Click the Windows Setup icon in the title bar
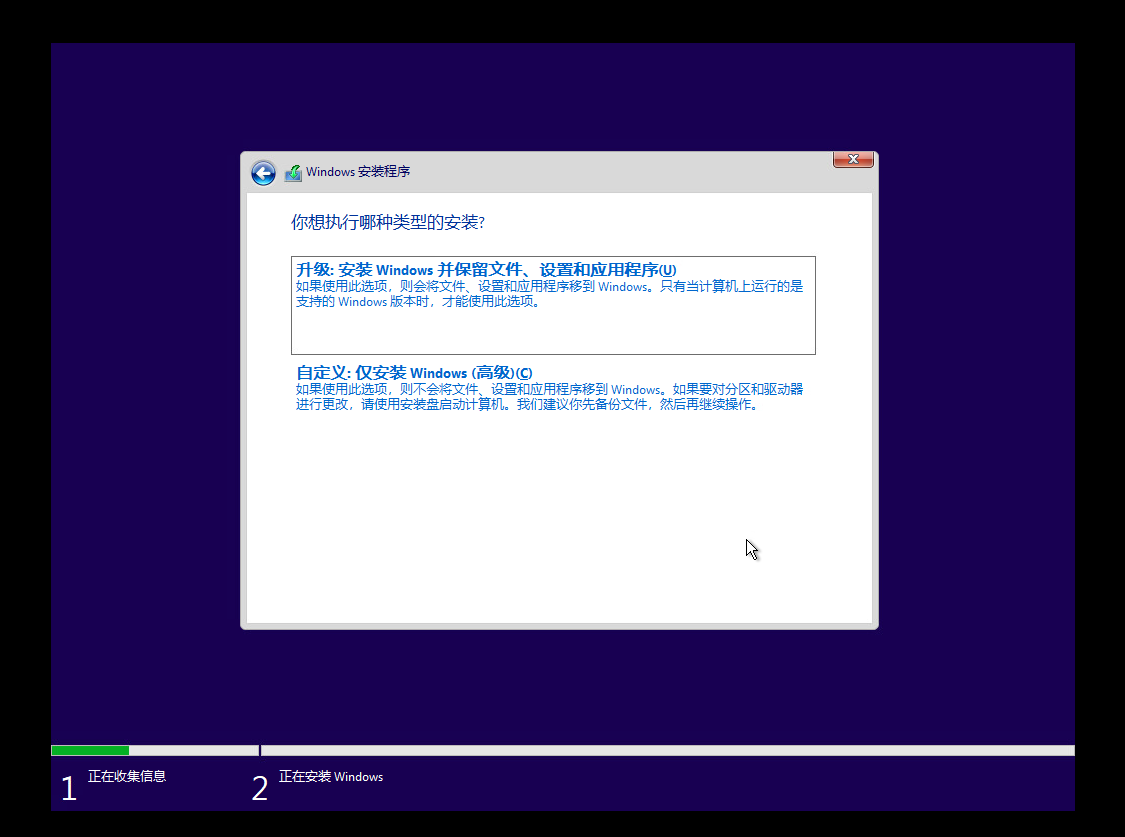1125x837 pixels. pos(293,173)
